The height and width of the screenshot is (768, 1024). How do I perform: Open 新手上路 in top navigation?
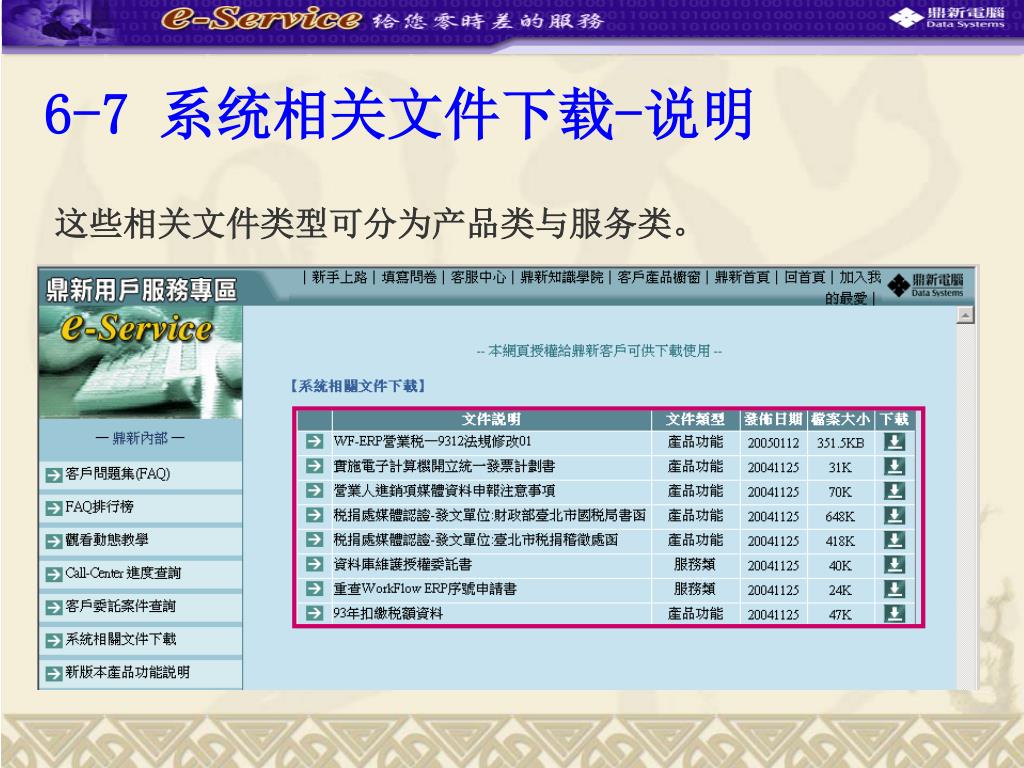[x=339, y=278]
